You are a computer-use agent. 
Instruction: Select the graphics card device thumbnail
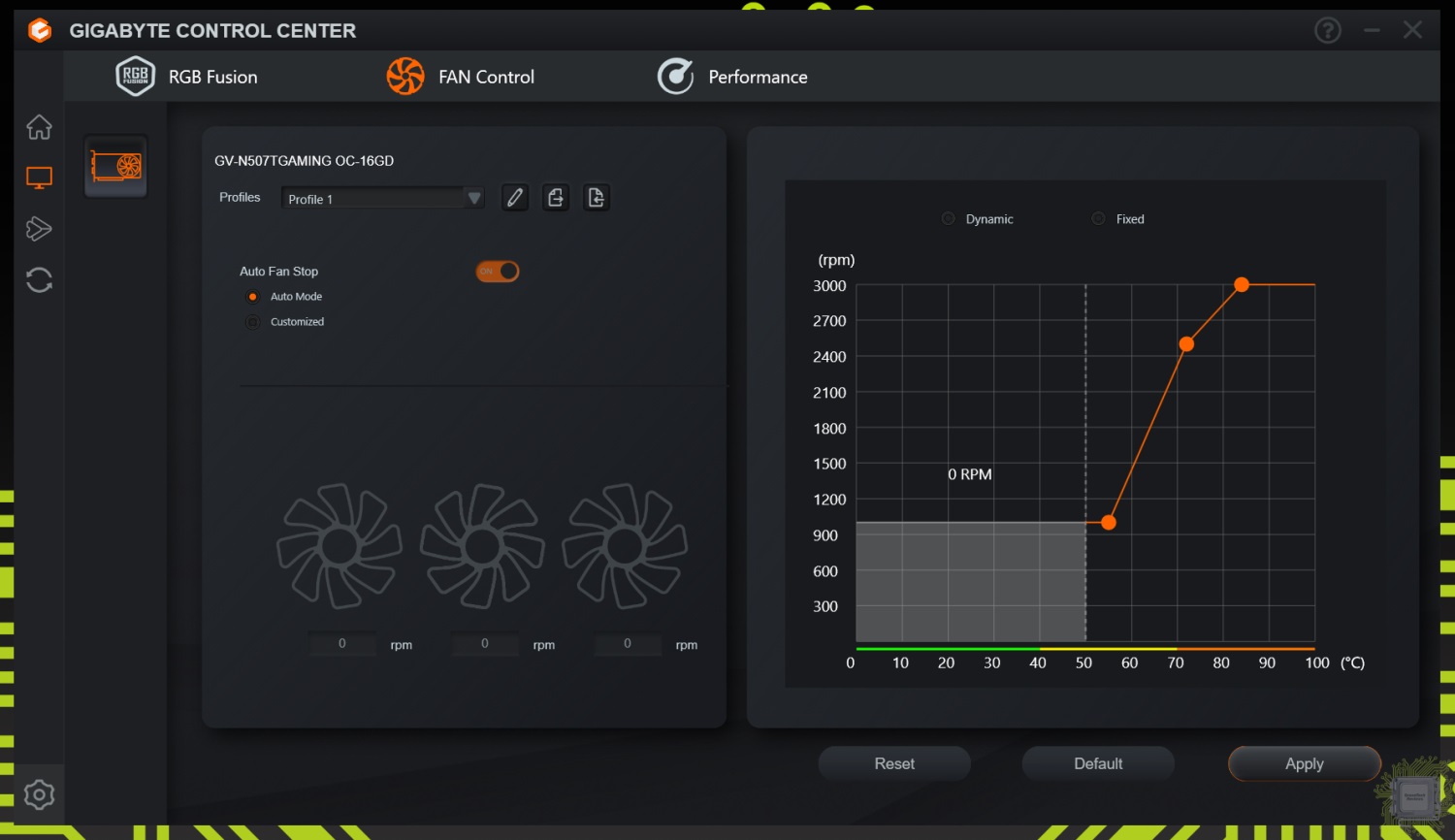[116, 167]
